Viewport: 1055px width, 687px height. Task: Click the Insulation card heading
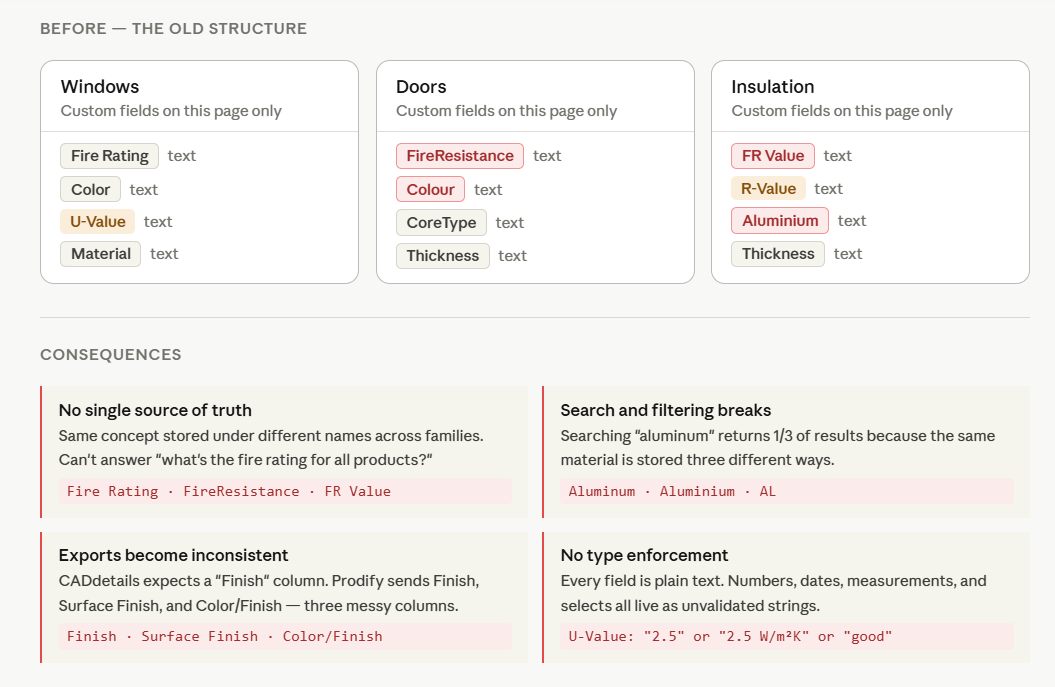[773, 87]
